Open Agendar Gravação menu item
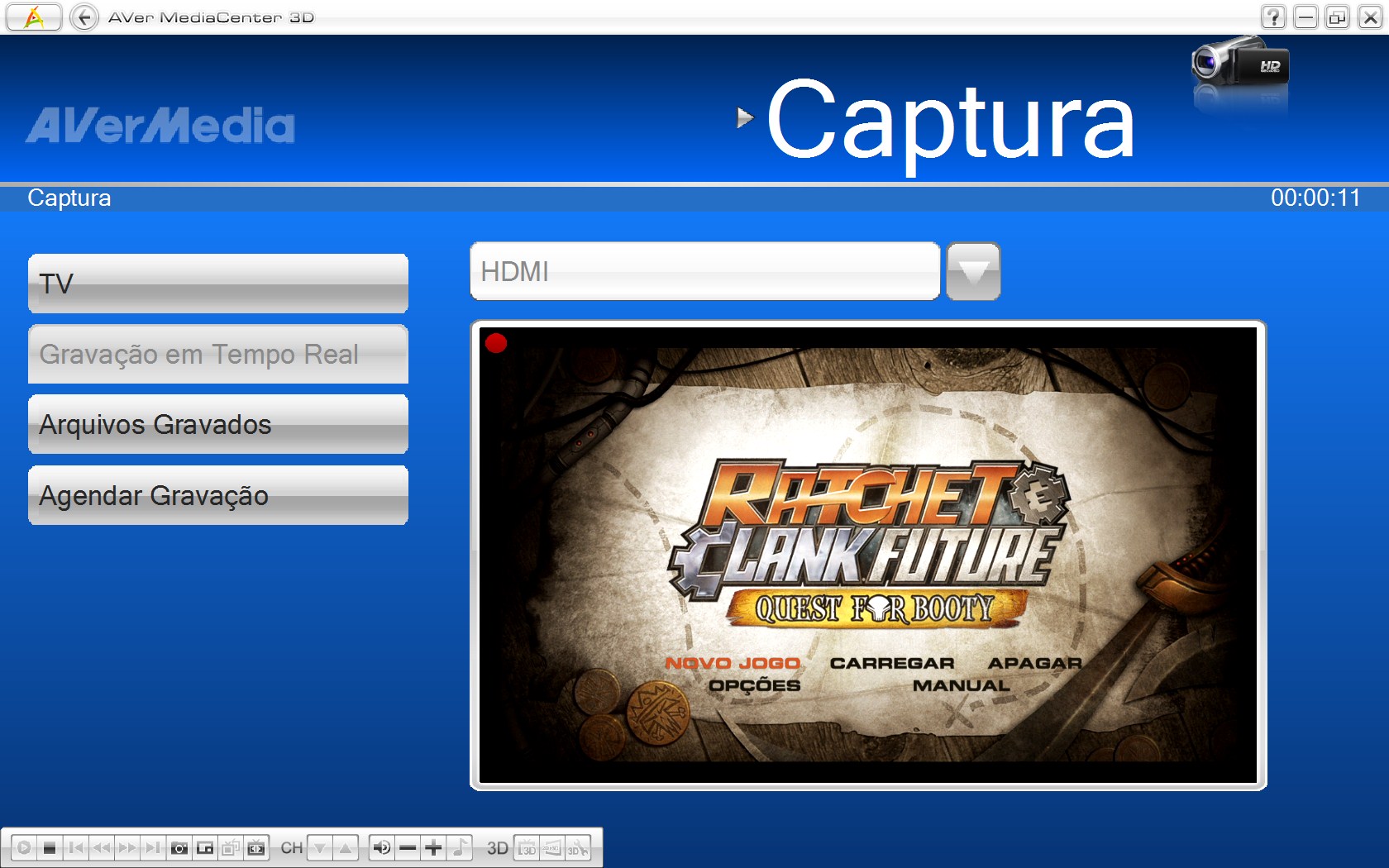The image size is (1389, 868). coord(218,495)
